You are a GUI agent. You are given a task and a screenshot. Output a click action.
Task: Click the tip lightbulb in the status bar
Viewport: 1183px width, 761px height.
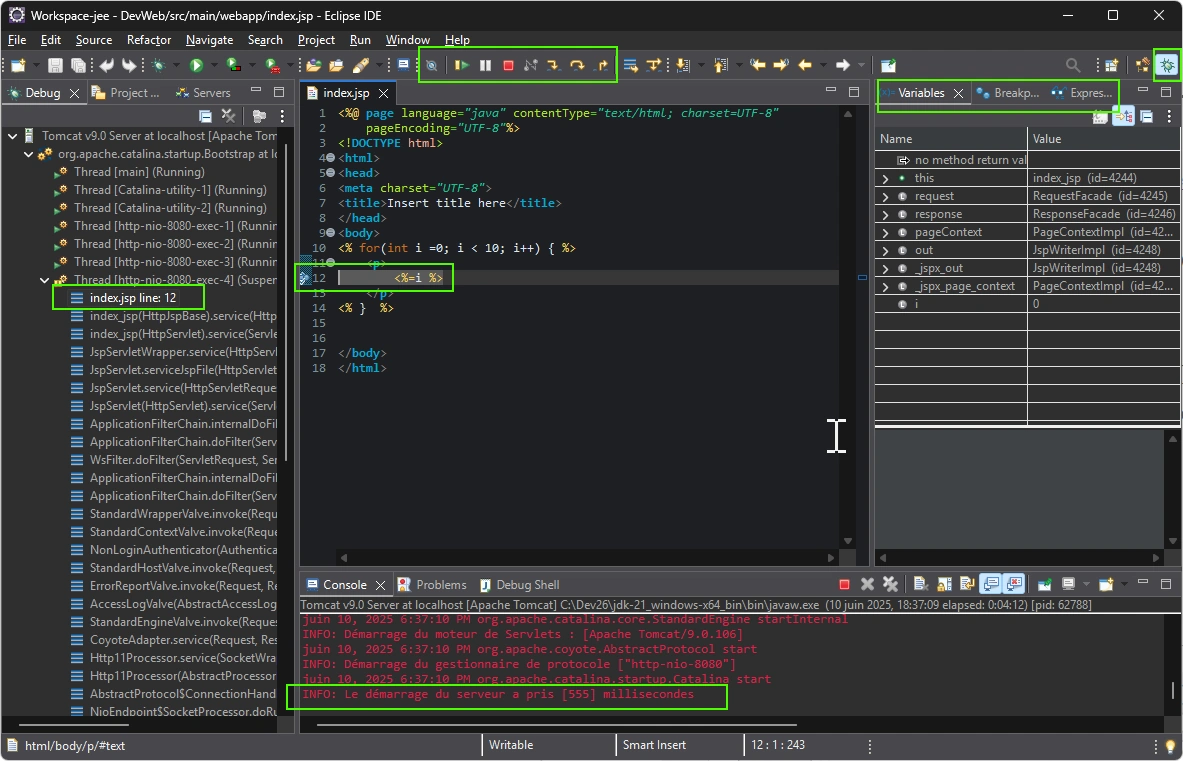tap(1170, 746)
